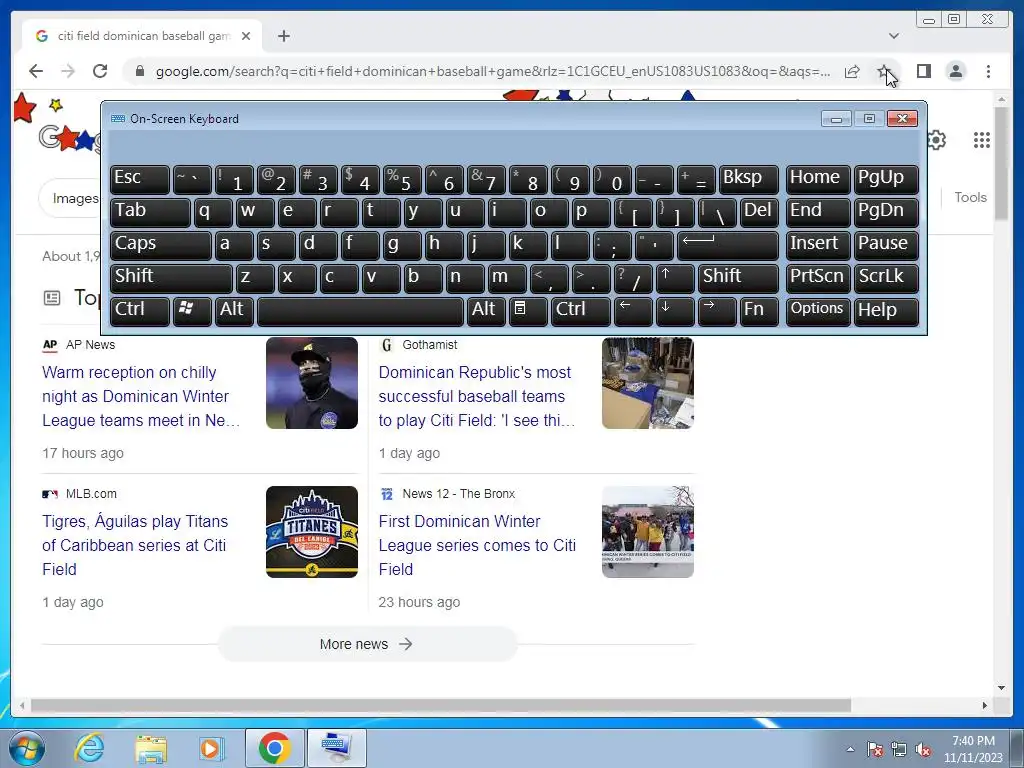This screenshot has width=1024, height=768.
Task: Open Windows Explorer from taskbar
Action: coord(151,748)
